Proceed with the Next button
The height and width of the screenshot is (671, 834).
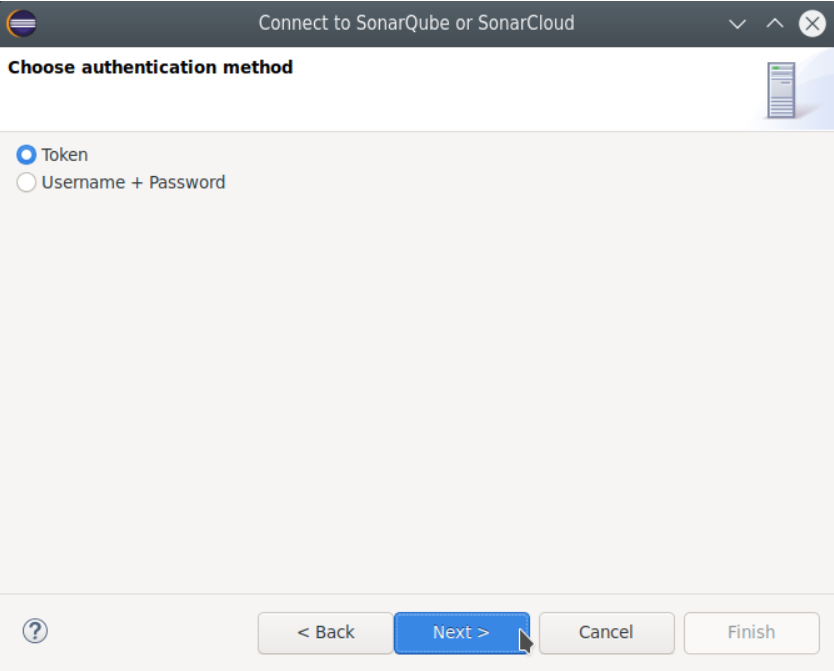(x=461, y=632)
